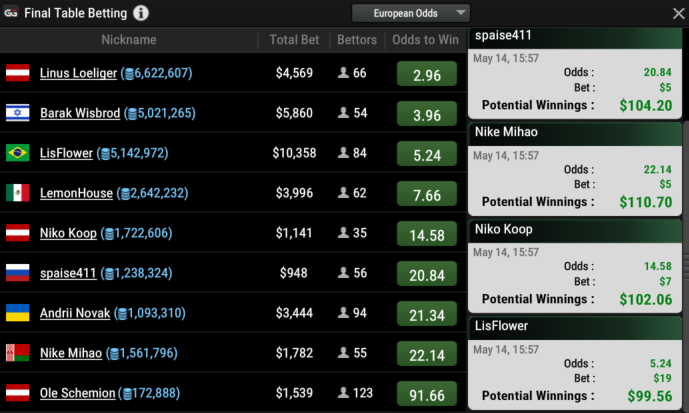Click bettors person icon in Ole Schemion row
689x413 pixels.
pyautogui.click(x=343, y=393)
